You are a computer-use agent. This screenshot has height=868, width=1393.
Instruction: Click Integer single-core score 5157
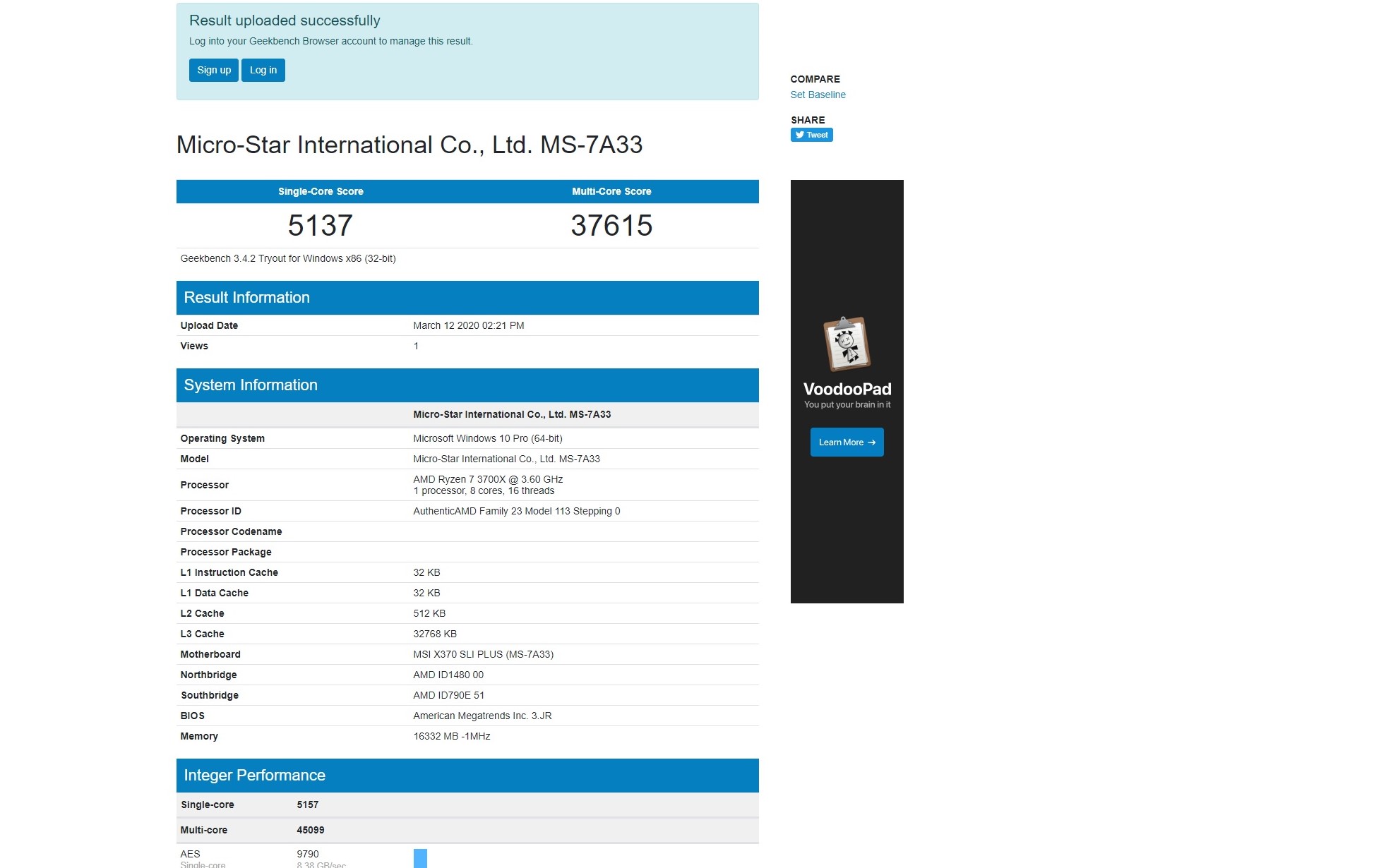click(x=308, y=804)
